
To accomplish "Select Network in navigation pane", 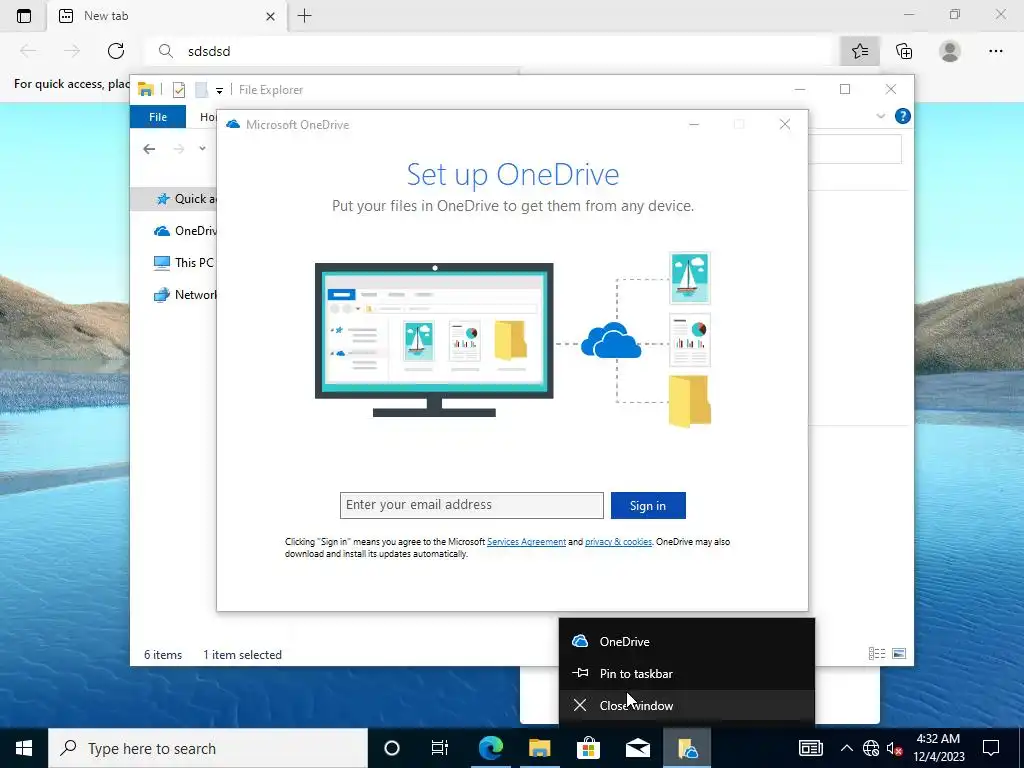I will (x=185, y=295).
